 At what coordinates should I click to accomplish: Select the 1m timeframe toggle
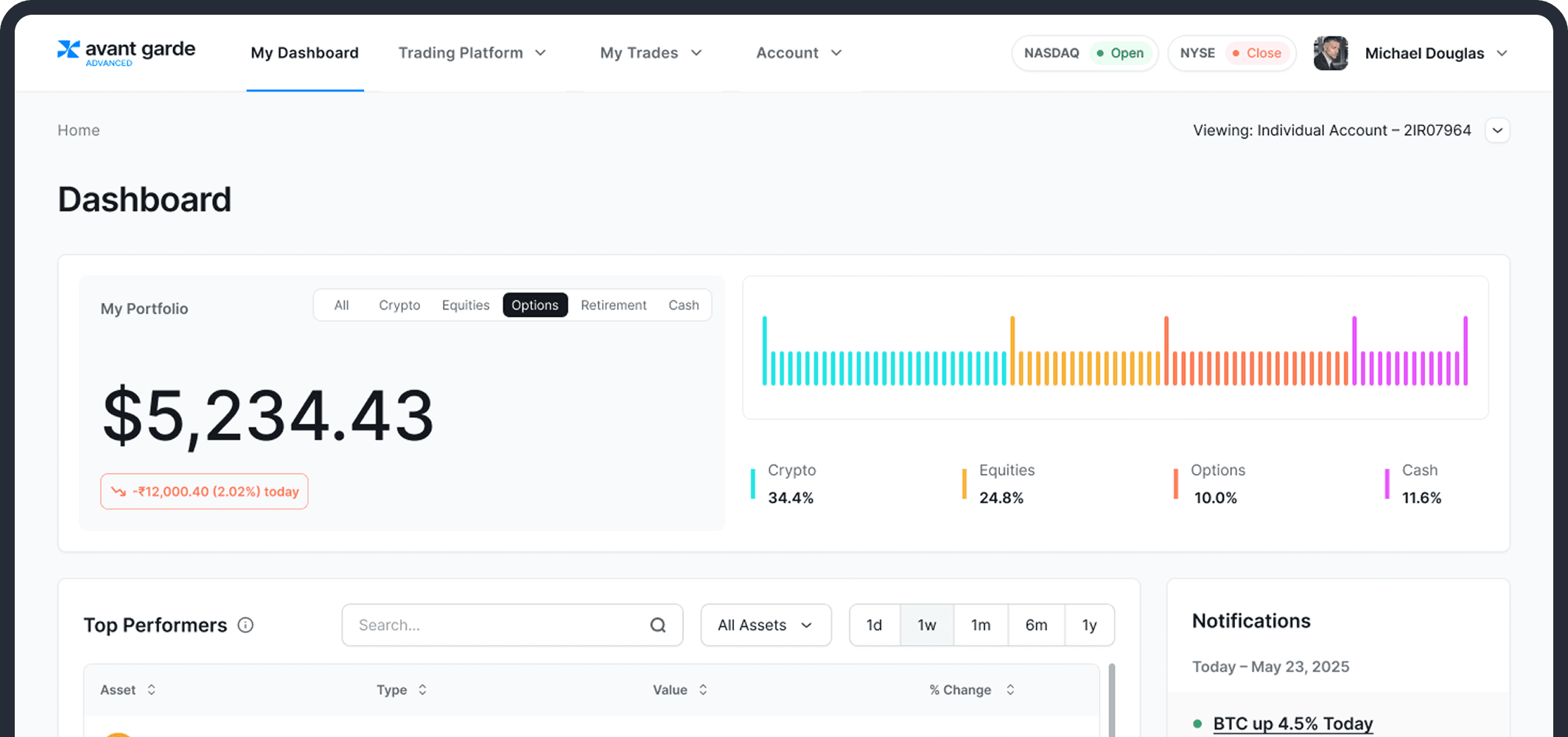[981, 624]
